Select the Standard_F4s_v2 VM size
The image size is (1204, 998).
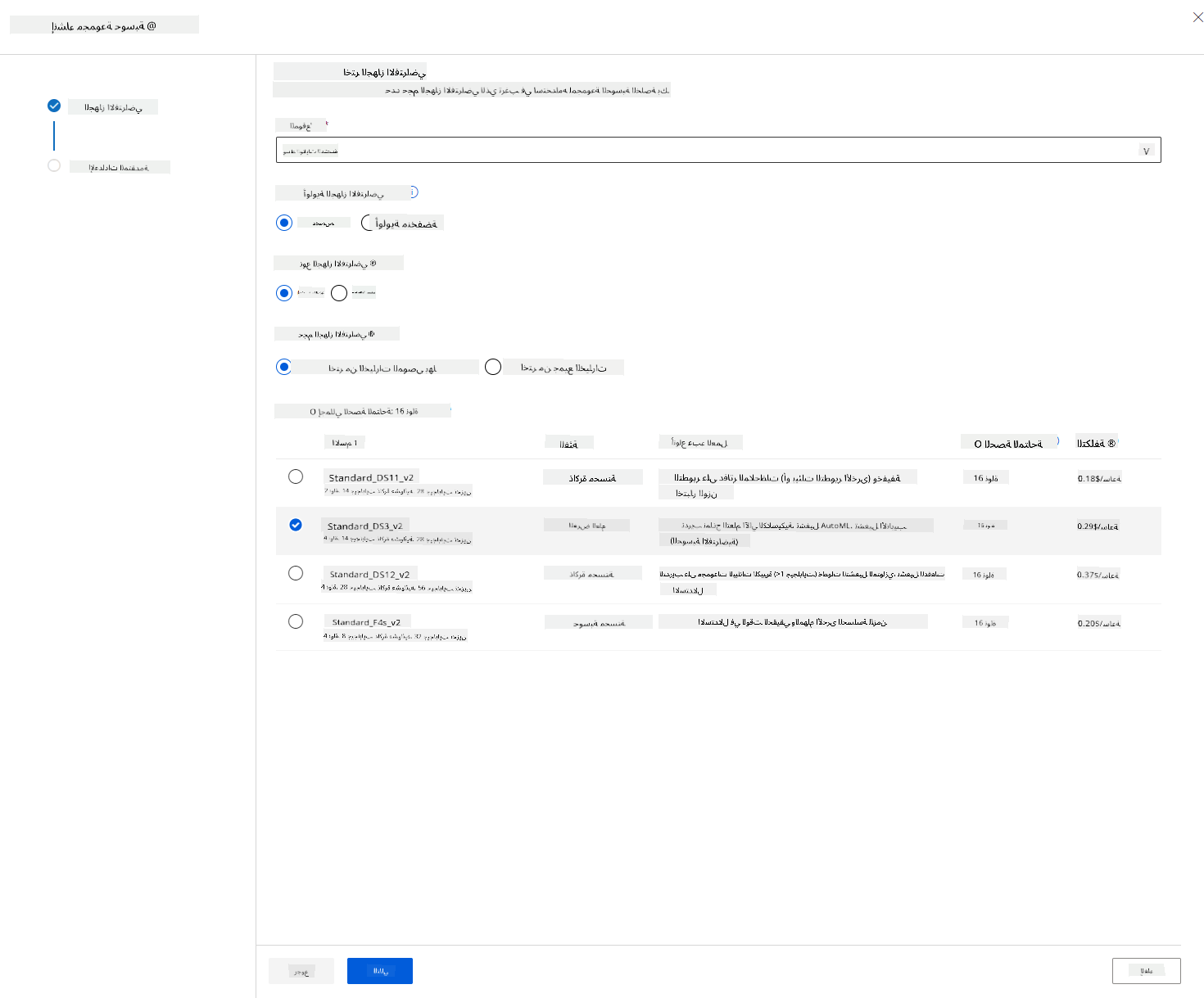point(296,621)
